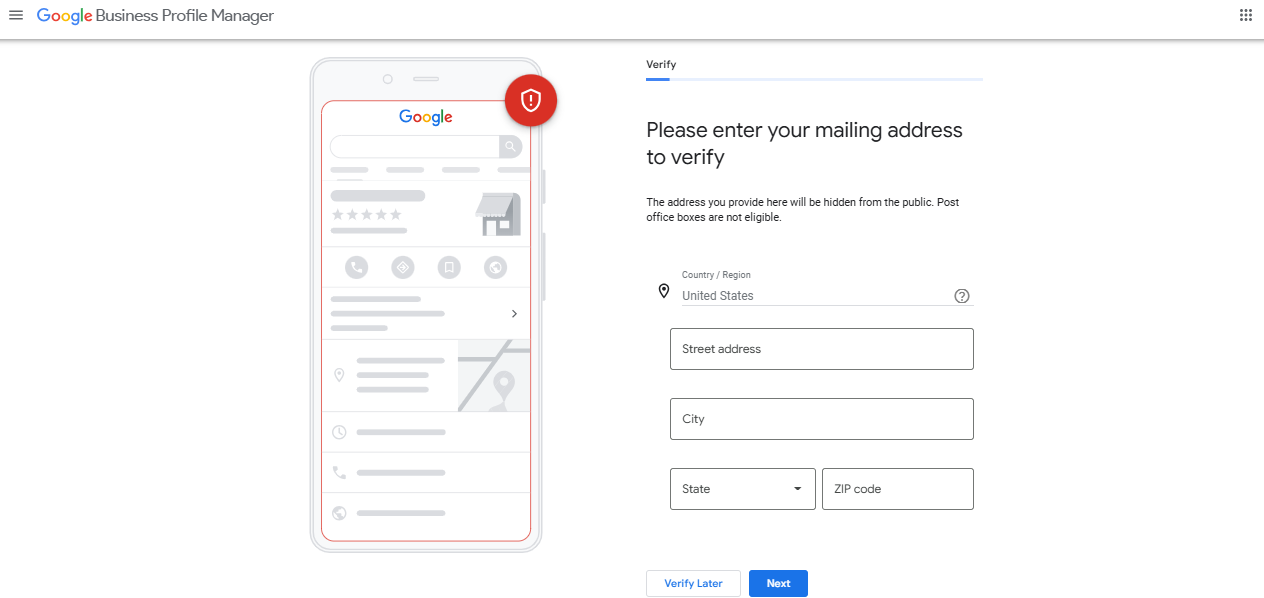1264x598 pixels.
Task: Open the State dropdown
Action: tap(742, 488)
